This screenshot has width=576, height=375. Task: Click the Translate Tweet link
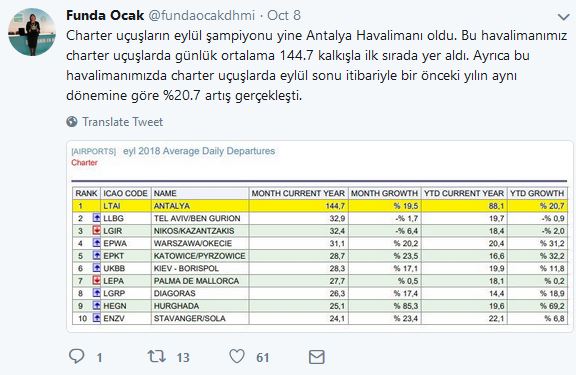pos(122,122)
